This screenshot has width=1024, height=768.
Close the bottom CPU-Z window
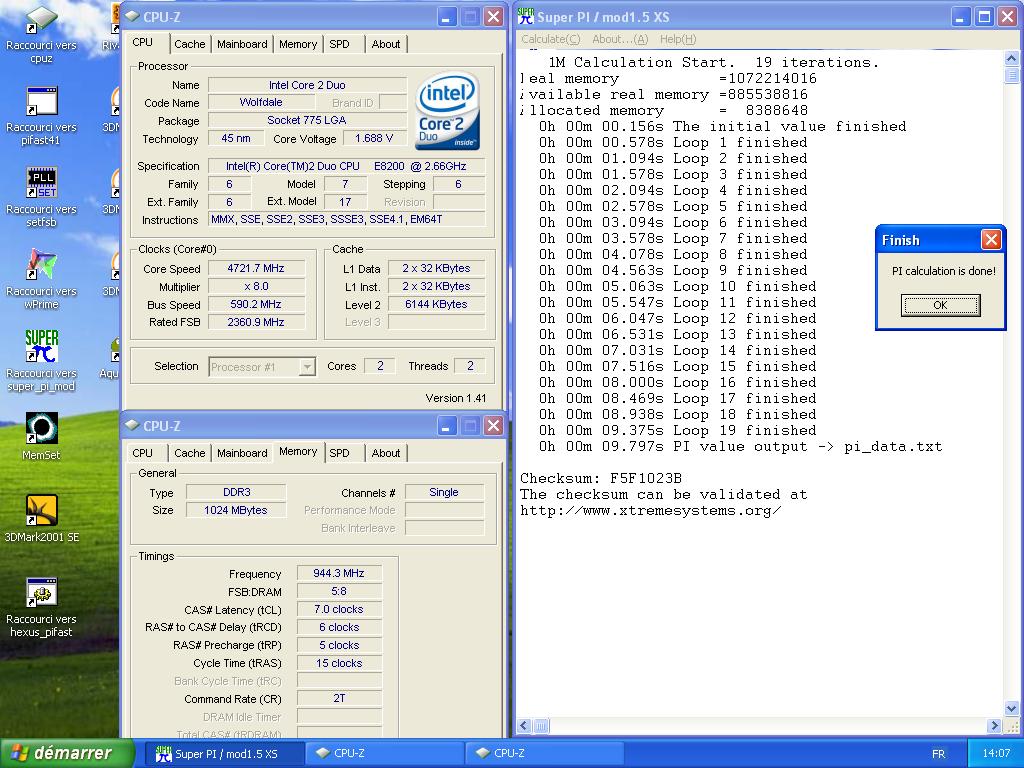click(494, 426)
